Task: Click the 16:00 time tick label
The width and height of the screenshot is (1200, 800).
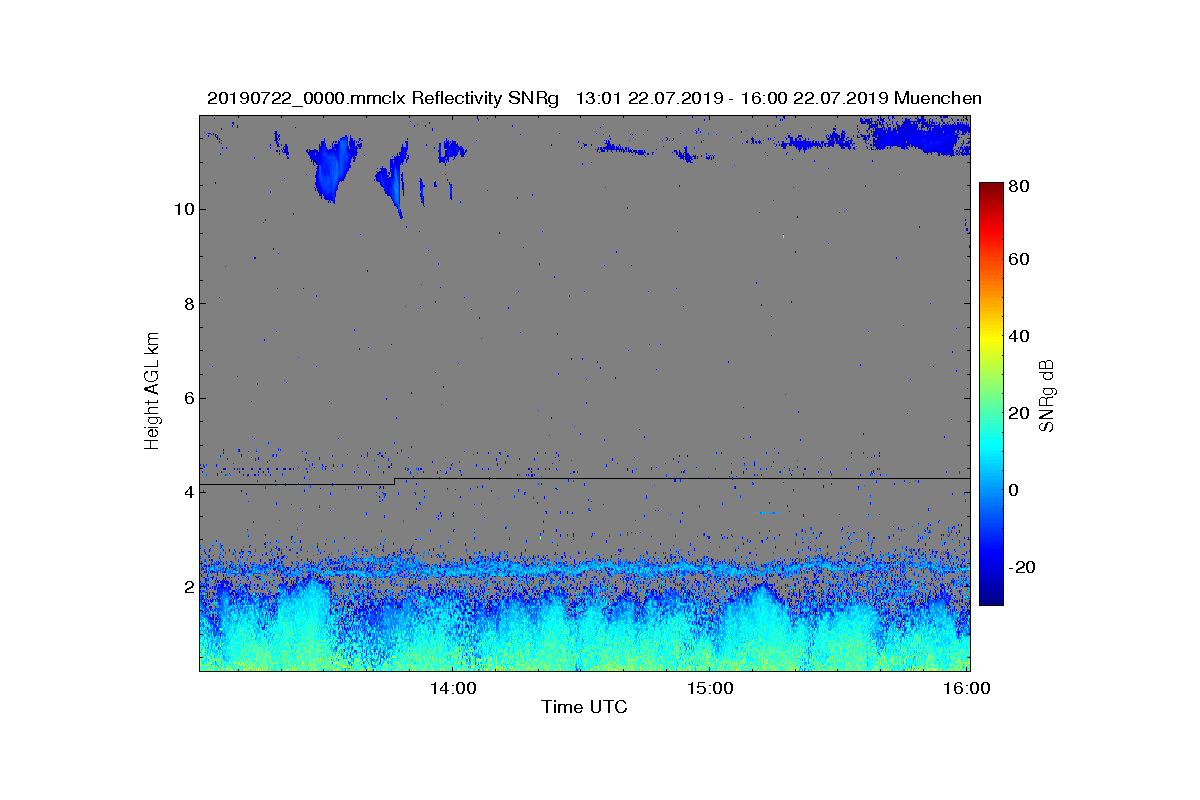Action: 967,688
